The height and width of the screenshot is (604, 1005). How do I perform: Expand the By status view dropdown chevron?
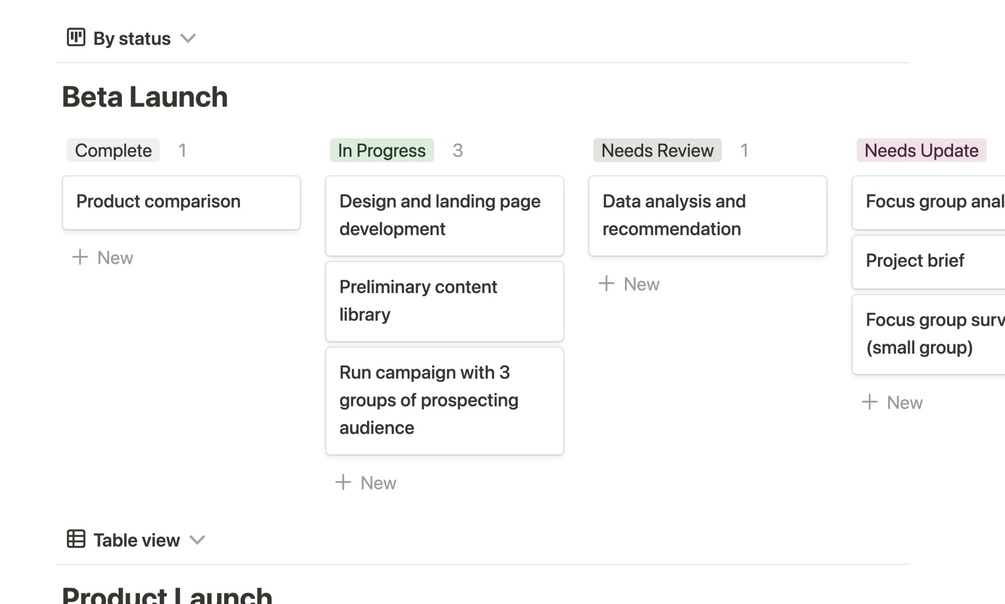coord(188,38)
